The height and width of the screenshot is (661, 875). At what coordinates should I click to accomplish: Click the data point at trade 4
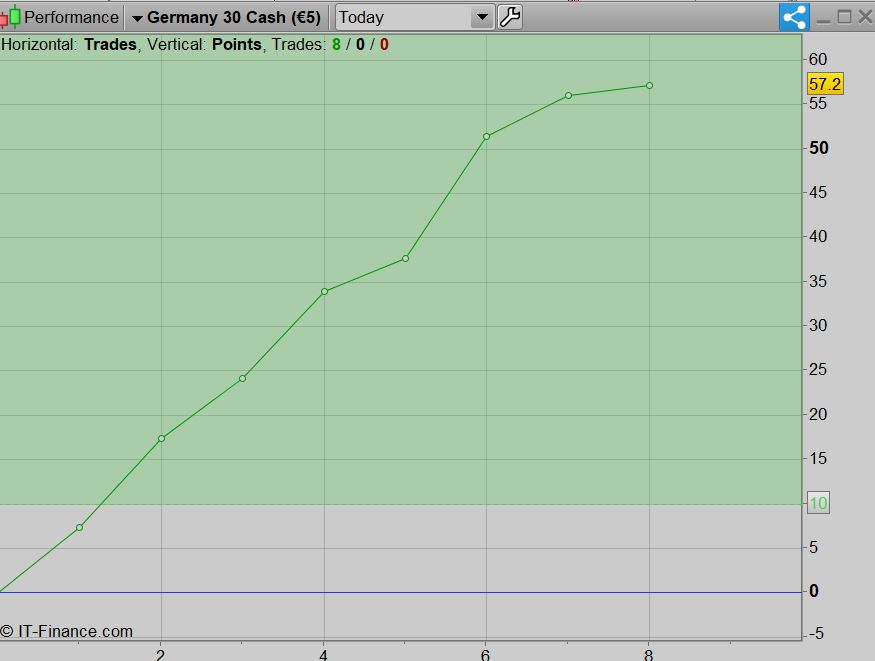[324, 291]
